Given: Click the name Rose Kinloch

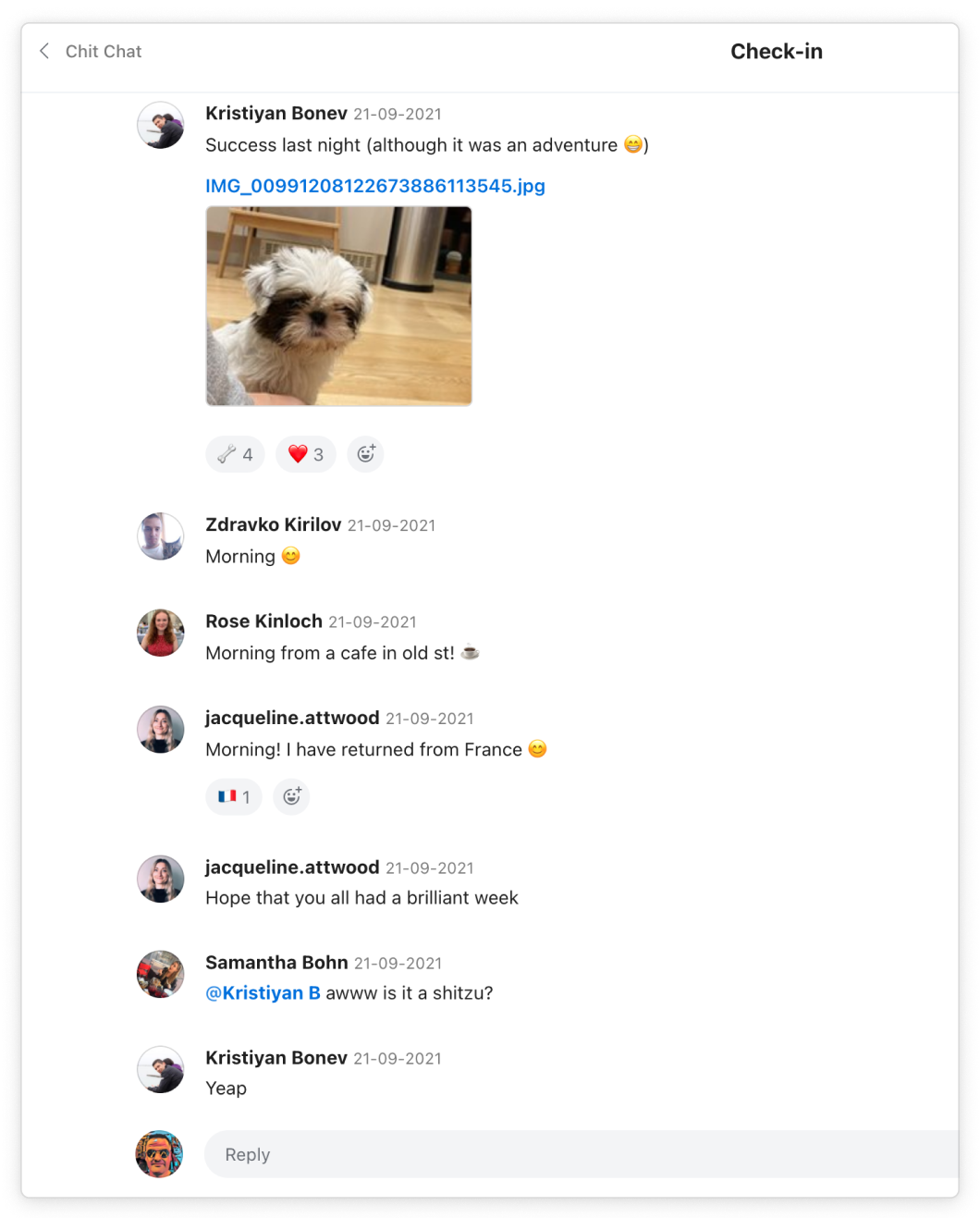Looking at the screenshot, I should [x=263, y=621].
